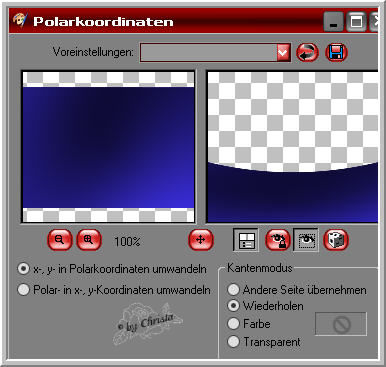Toggle the show previews layout icon
Viewport: 386px width, 367px height.
pos(246,240)
